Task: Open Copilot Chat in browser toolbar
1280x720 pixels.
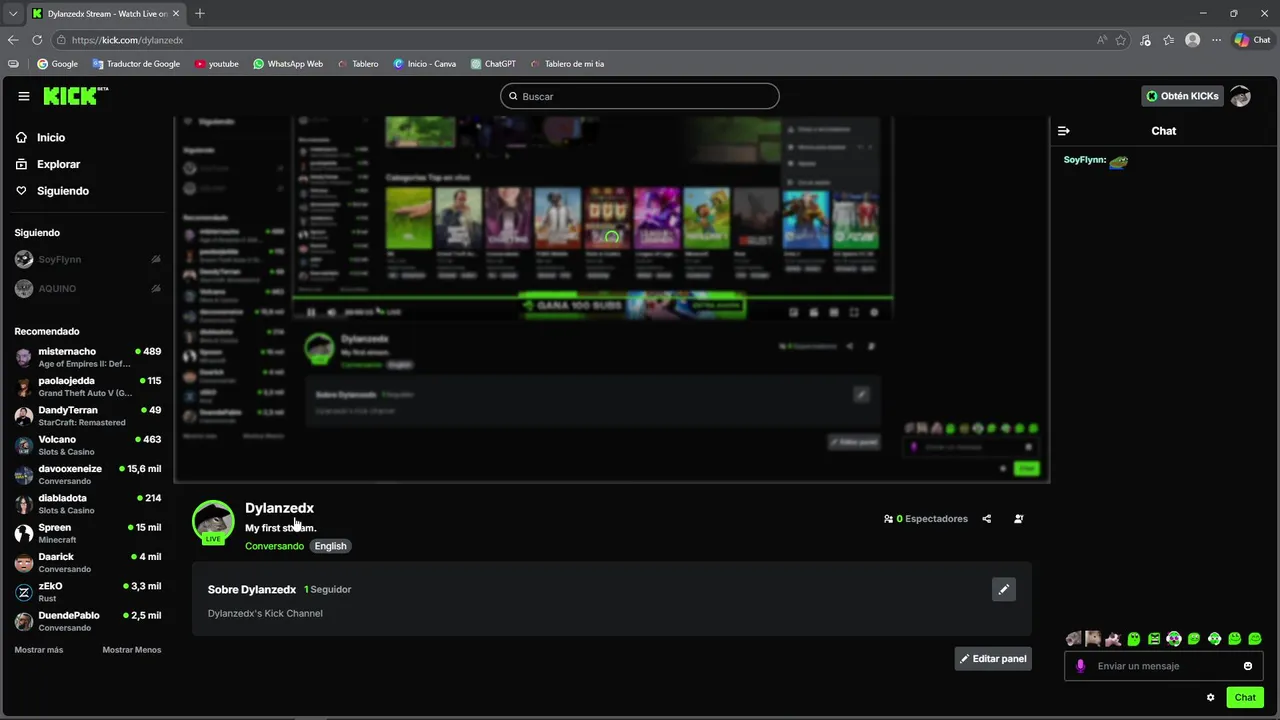Action: 1252,40
